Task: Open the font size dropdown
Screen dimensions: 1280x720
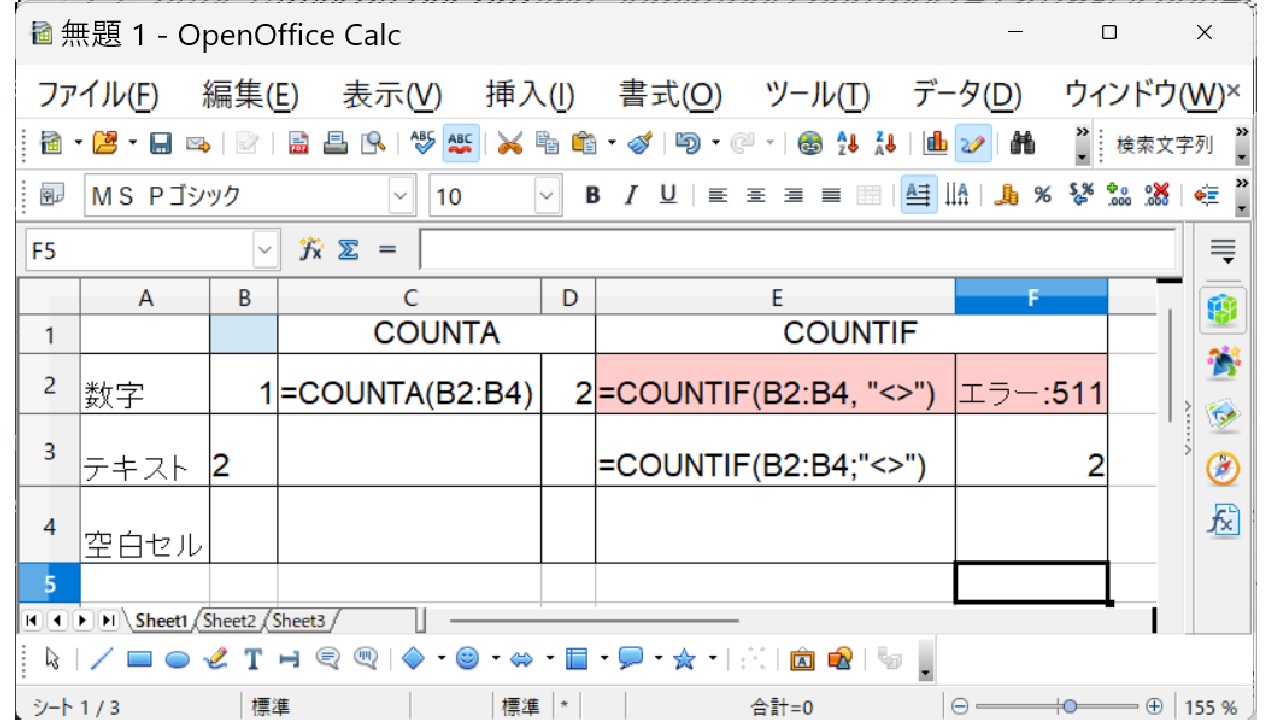Action: pyautogui.click(x=548, y=195)
